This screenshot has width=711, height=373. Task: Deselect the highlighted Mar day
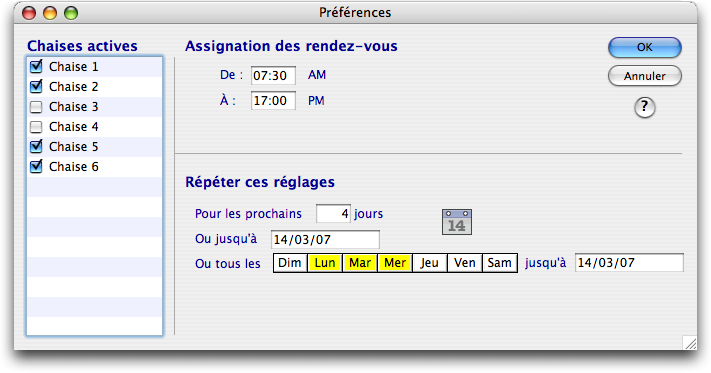[x=360, y=263]
